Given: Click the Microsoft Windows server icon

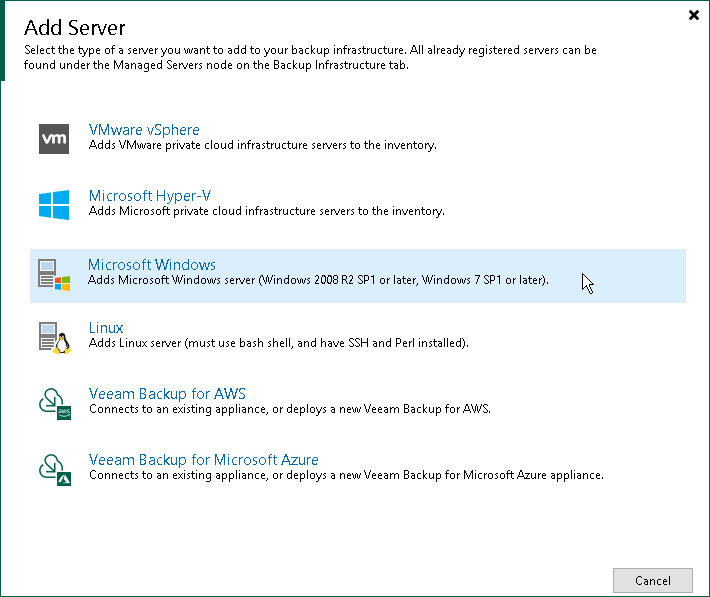Looking at the screenshot, I should click(53, 274).
